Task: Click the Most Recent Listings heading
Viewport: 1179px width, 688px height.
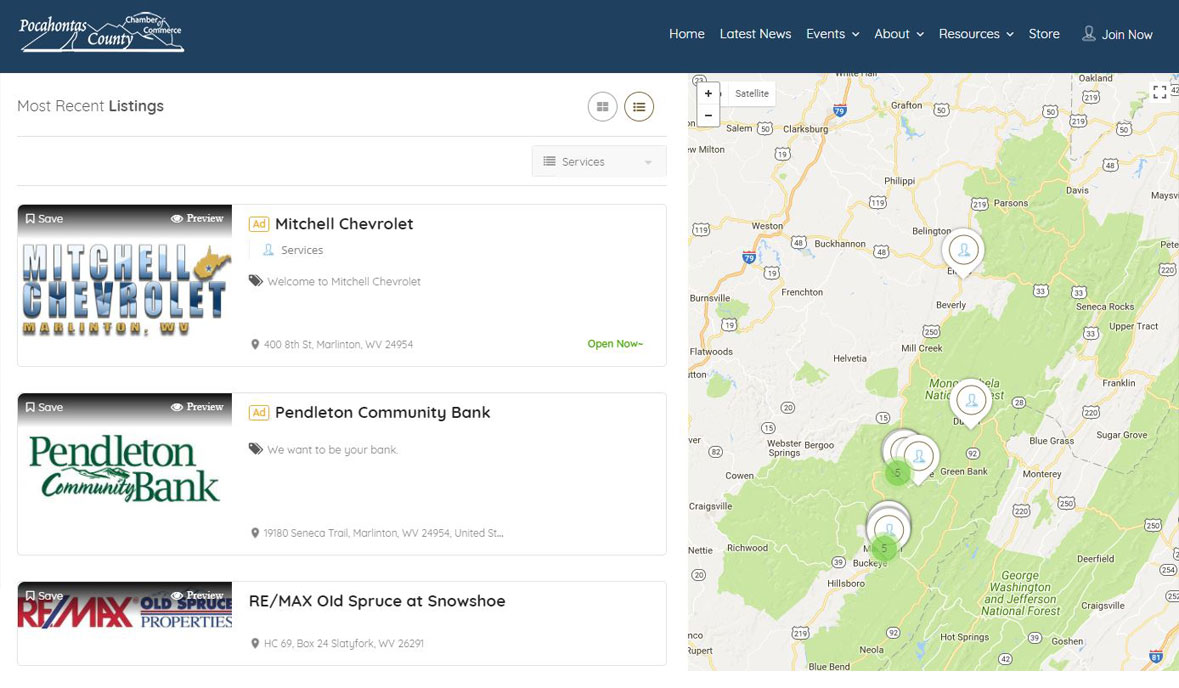Action: 90,106
